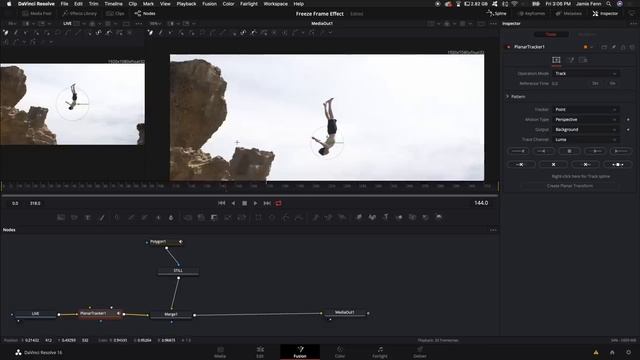The height and width of the screenshot is (360, 640).
Task: Click the current frame field showing 144.0
Action: click(481, 203)
